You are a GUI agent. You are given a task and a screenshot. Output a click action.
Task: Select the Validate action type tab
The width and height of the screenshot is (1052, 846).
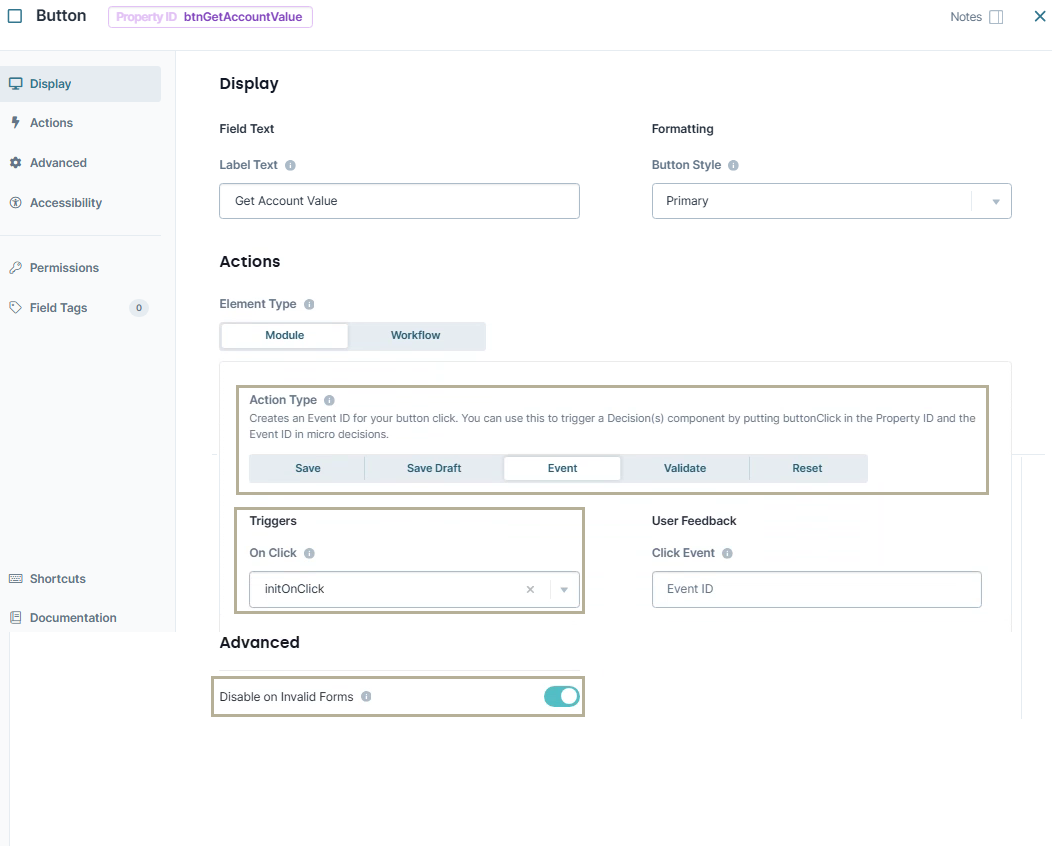click(x=685, y=468)
